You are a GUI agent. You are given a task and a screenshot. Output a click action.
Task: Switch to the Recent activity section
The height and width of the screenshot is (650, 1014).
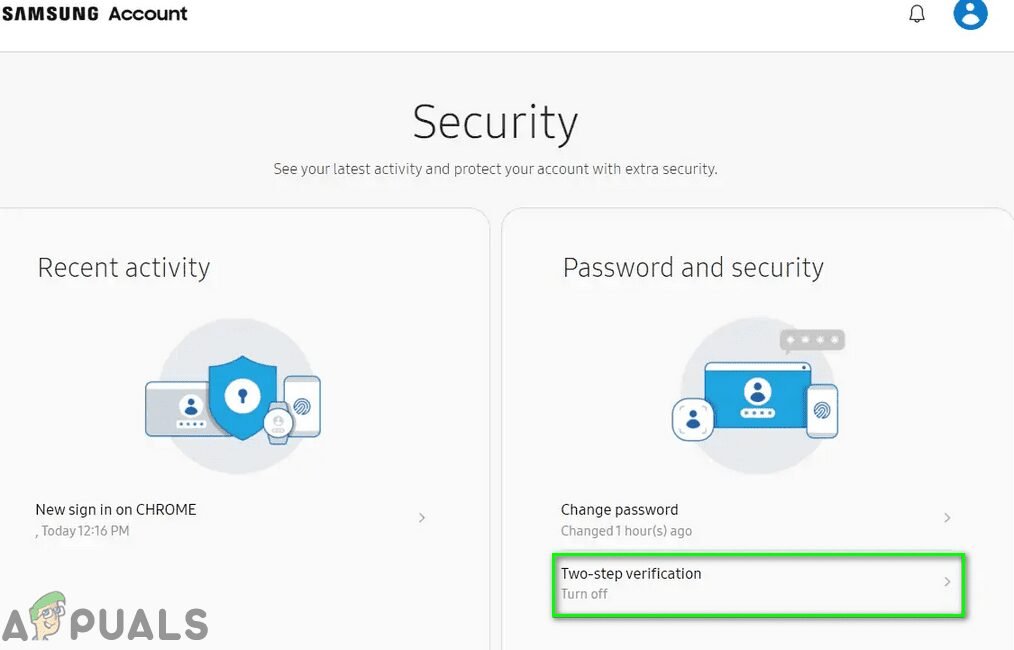(x=123, y=267)
